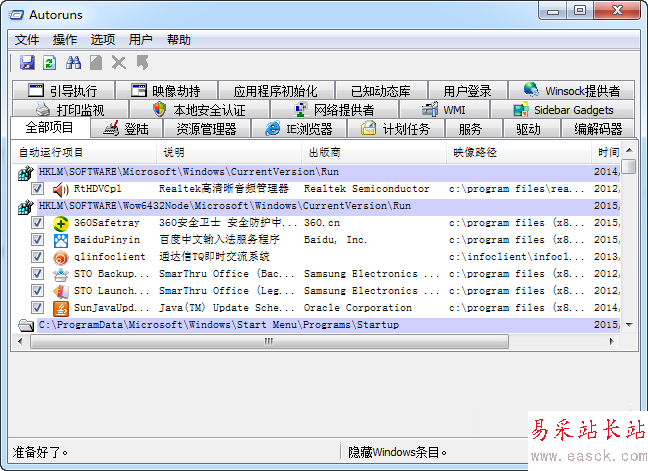Select the 全部项目 tab
The height and width of the screenshot is (471, 648).
(50, 127)
